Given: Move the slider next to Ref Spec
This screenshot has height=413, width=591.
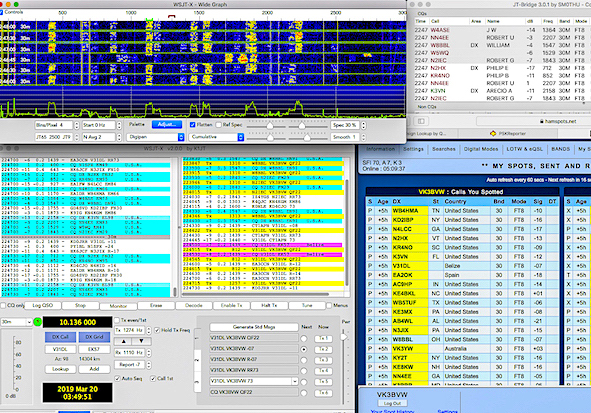Looking at the screenshot, I should (270, 125).
